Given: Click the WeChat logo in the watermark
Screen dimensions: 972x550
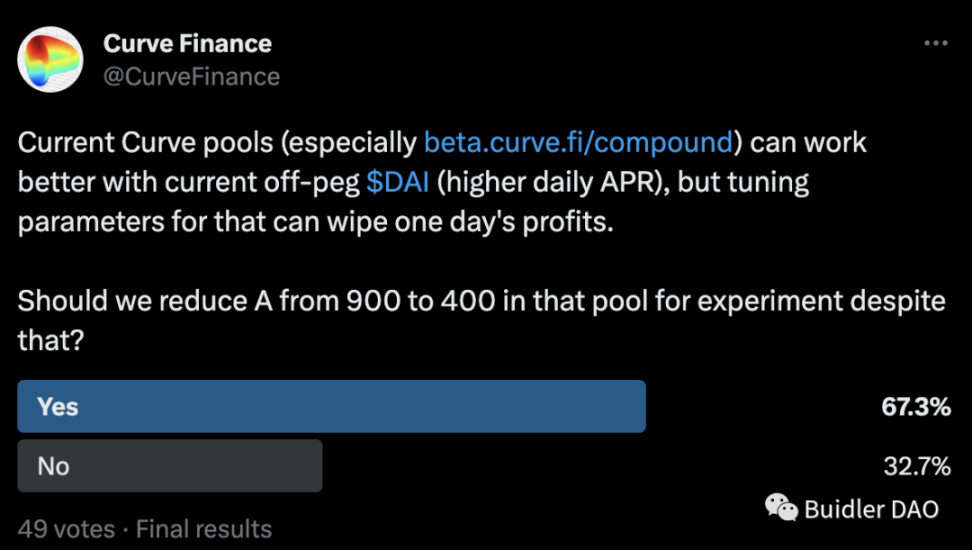Looking at the screenshot, I should 783,508.
